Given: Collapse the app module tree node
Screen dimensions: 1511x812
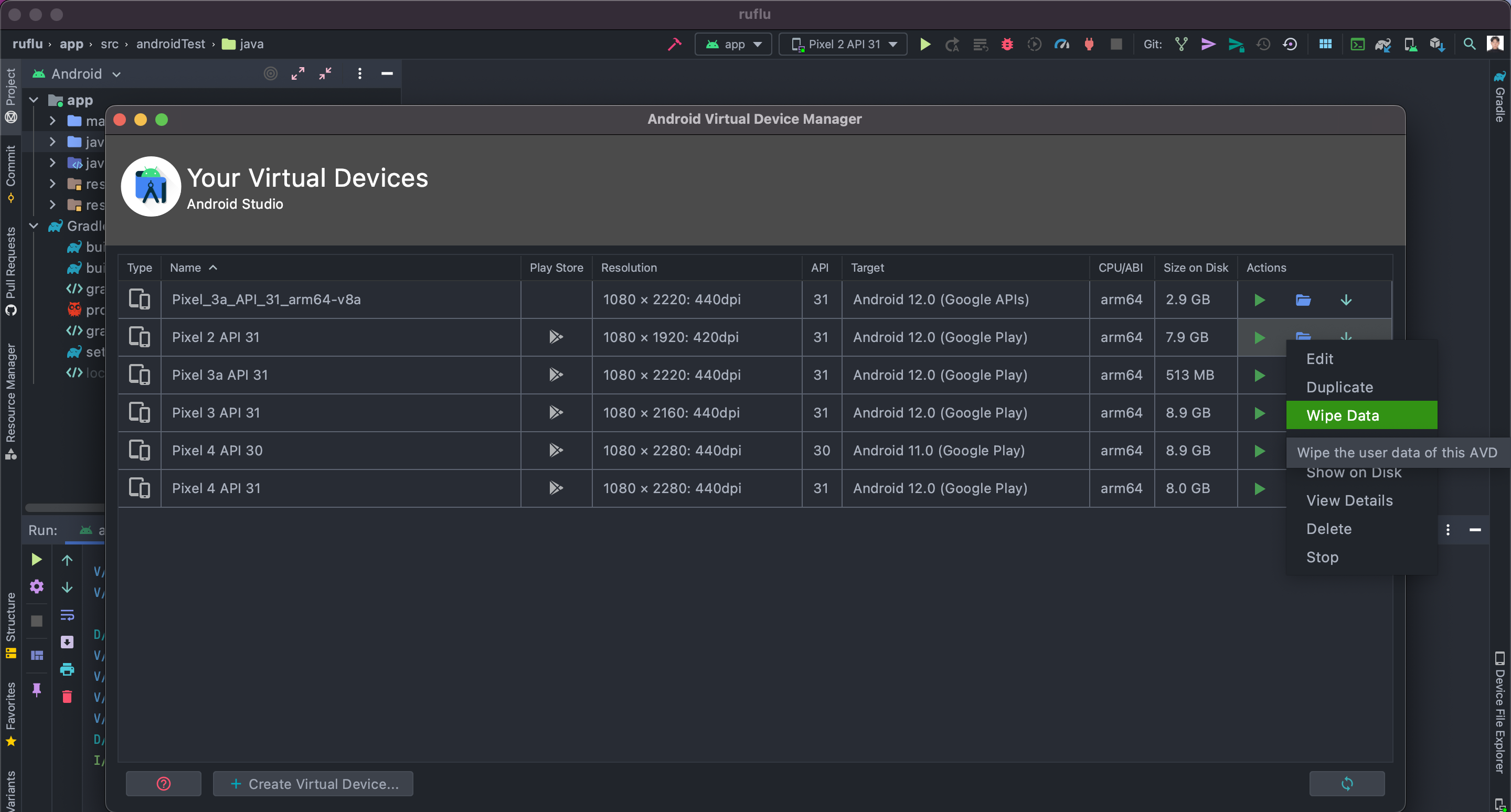Looking at the screenshot, I should coord(34,100).
